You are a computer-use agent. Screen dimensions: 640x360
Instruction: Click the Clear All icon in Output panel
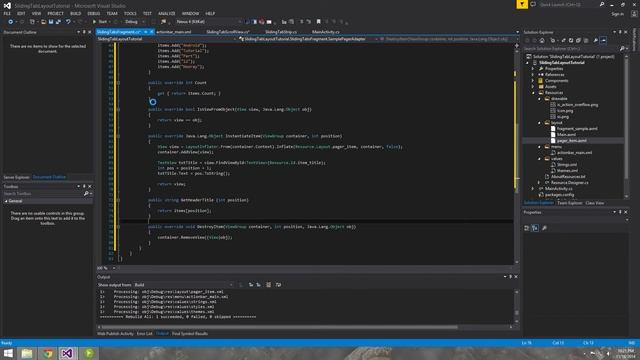pos(268,284)
